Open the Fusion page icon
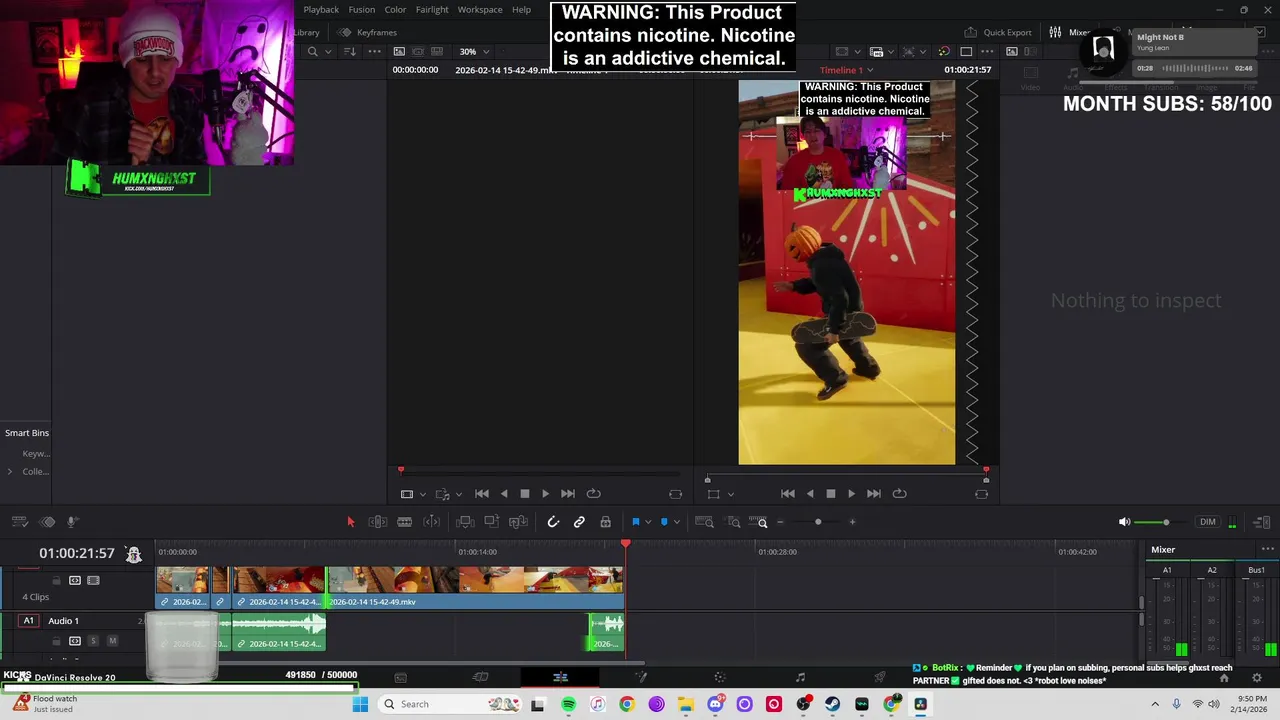The image size is (1280, 720). point(640,677)
